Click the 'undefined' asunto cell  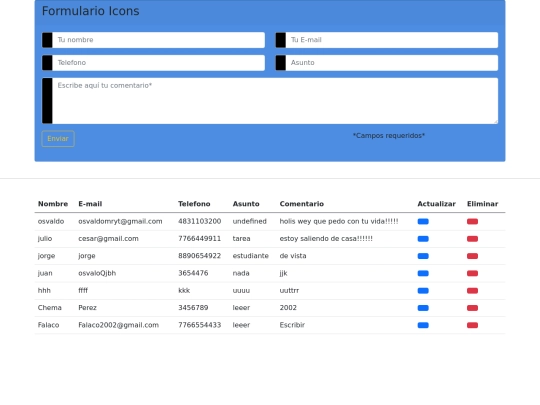249,221
